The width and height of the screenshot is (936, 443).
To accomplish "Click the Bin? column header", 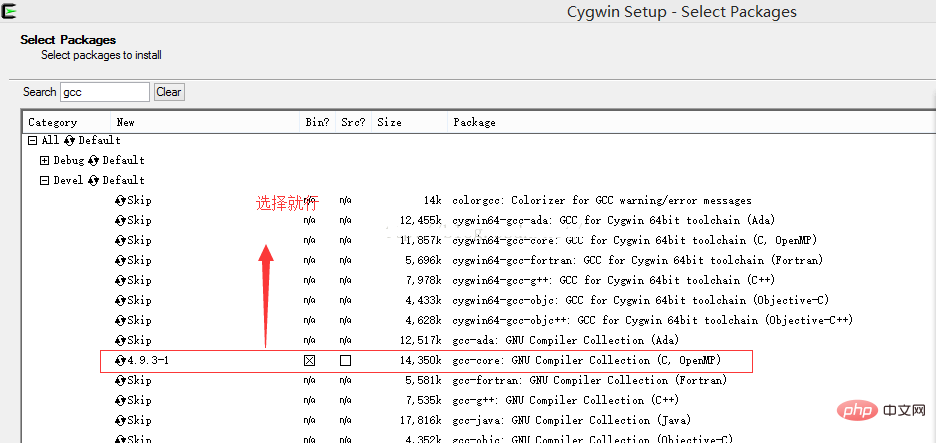I will pos(318,122).
